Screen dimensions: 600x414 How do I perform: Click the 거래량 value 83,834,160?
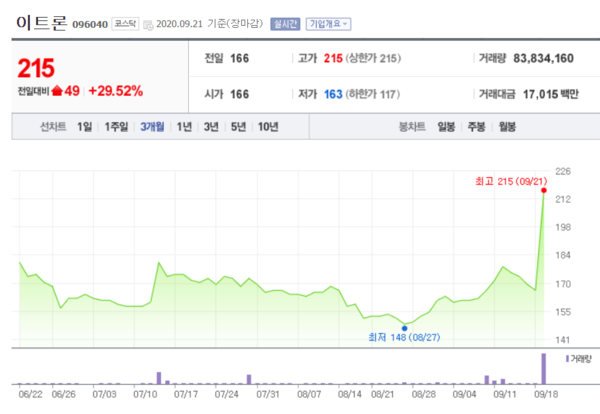tap(543, 59)
